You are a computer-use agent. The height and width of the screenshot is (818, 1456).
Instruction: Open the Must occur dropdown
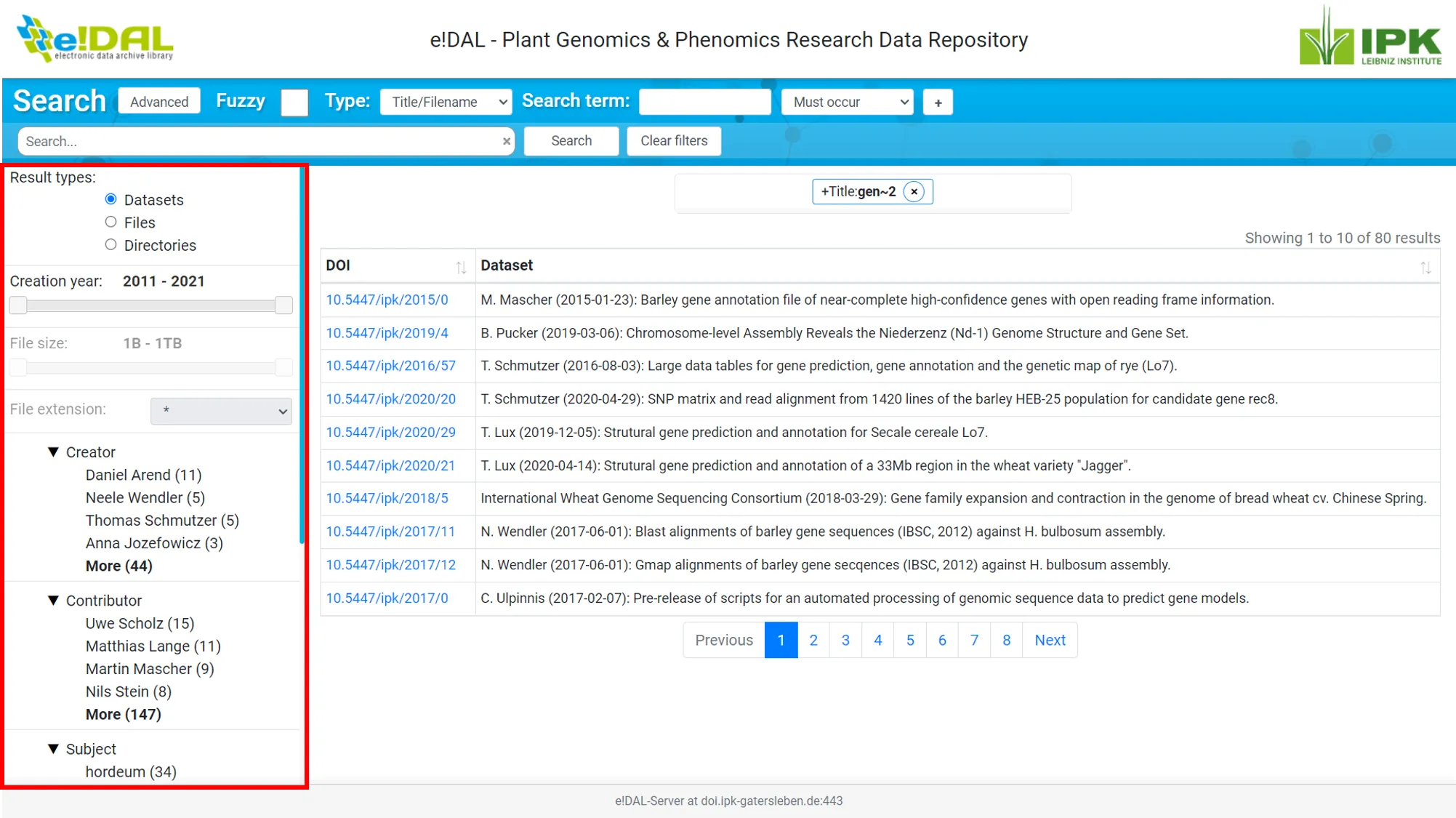pyautogui.click(x=847, y=102)
